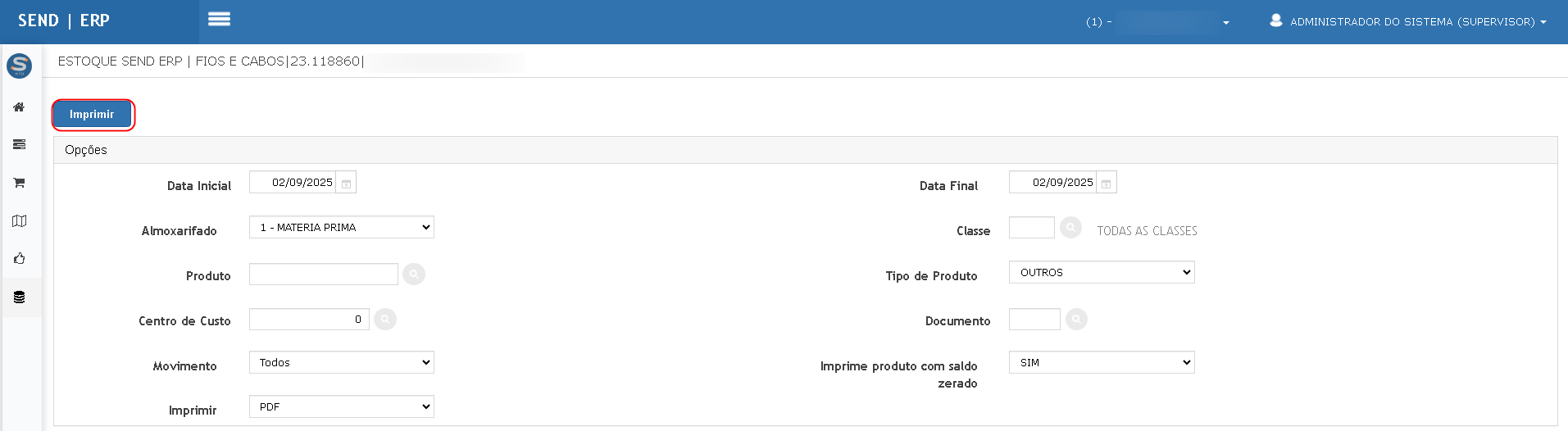Screen dimensions: 1568x431
Task: Click the Centro de Custo search icon
Action: 385,320
